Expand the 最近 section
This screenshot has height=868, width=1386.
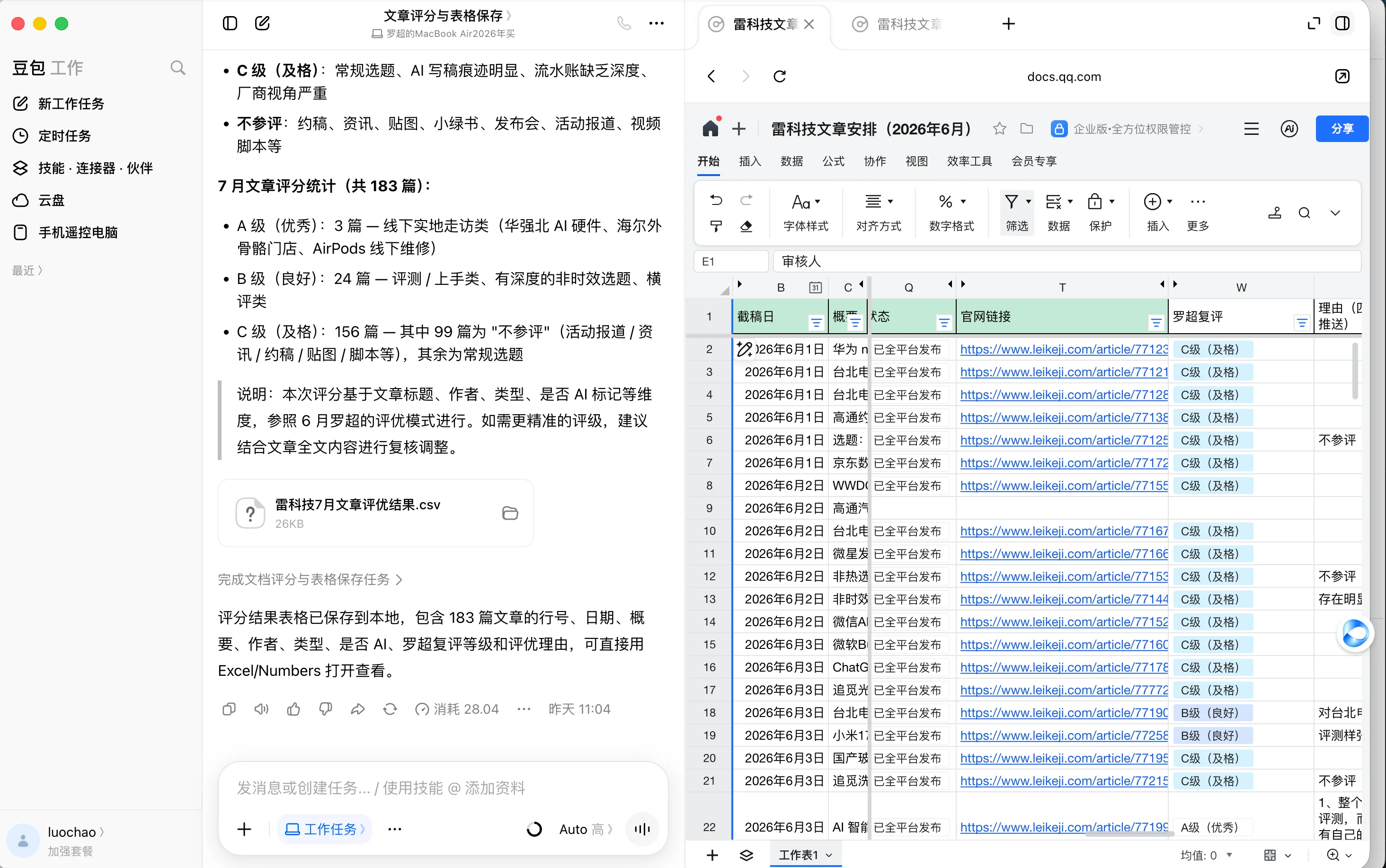(27, 270)
